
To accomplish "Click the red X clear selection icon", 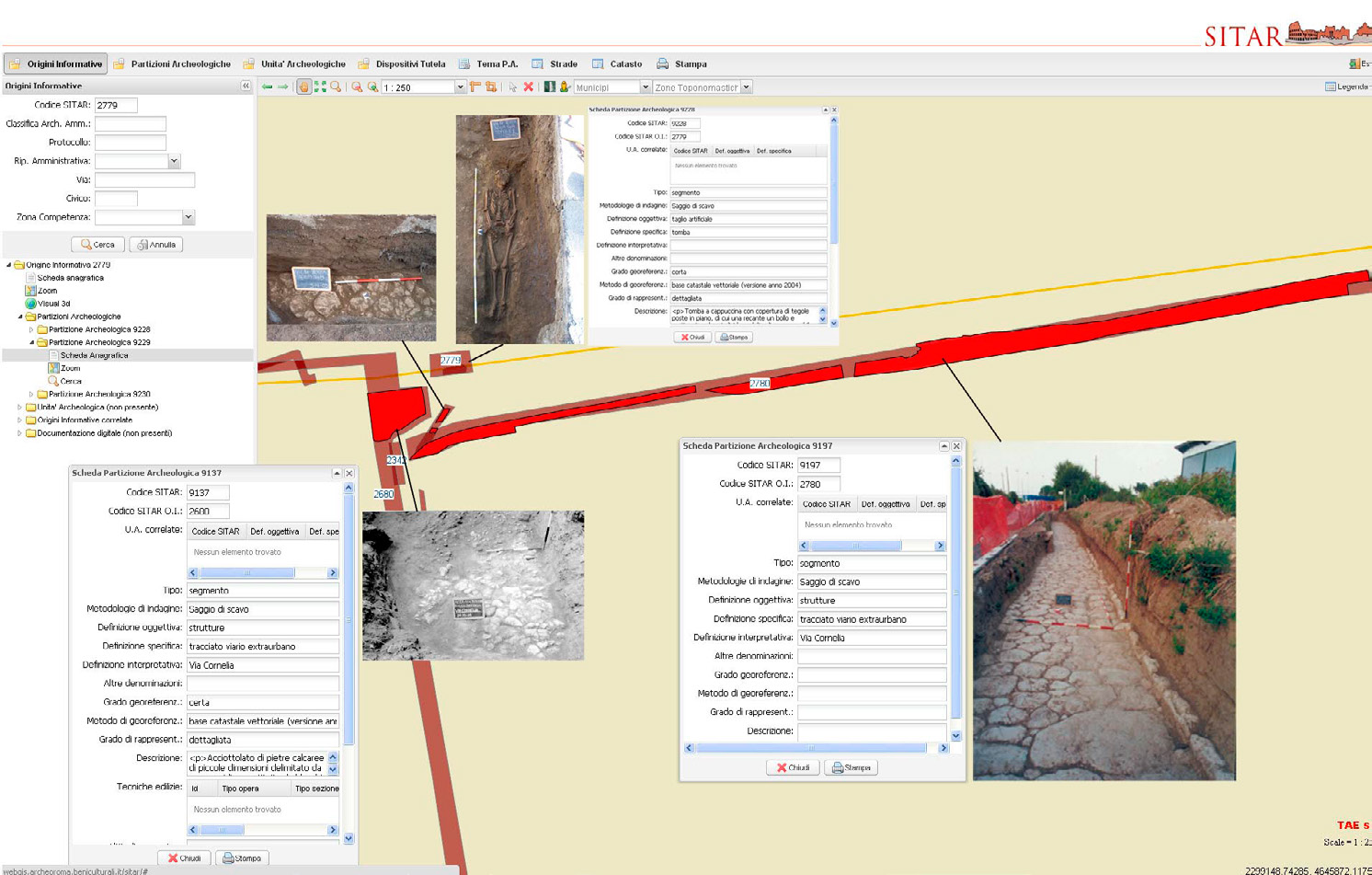I will 529,87.
